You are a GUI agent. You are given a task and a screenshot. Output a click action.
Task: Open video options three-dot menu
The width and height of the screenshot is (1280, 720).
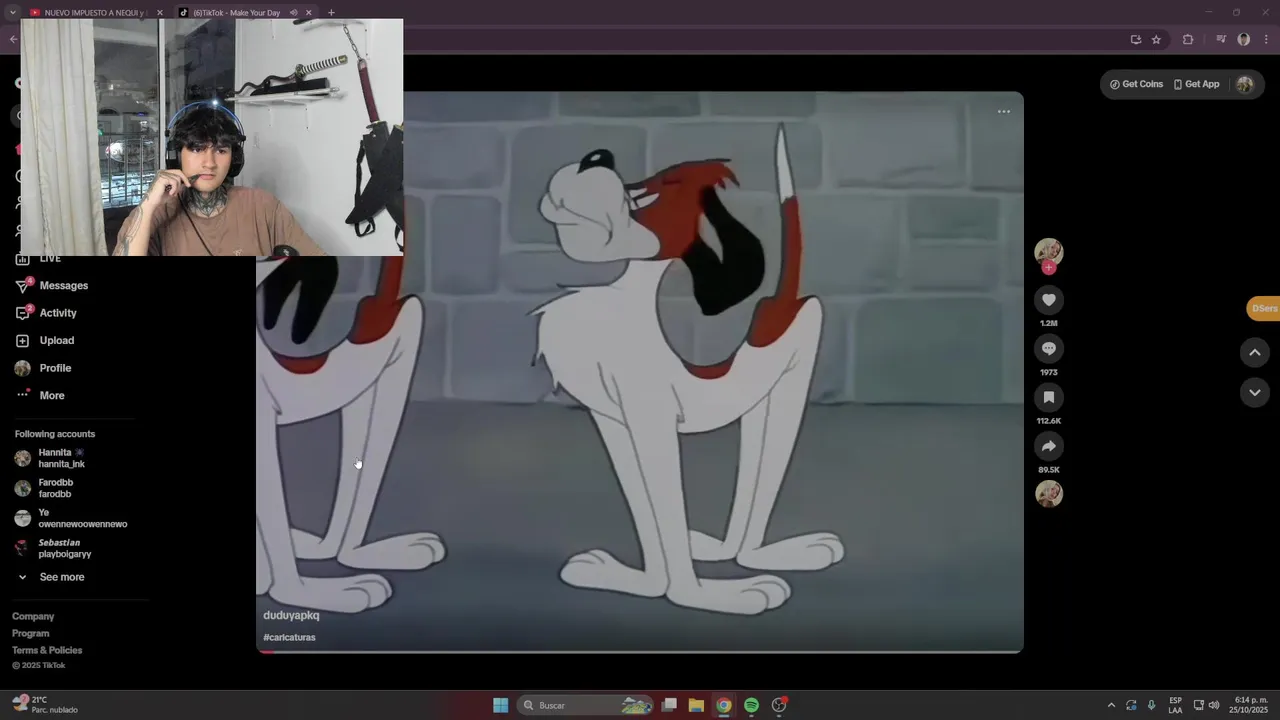point(1004,111)
